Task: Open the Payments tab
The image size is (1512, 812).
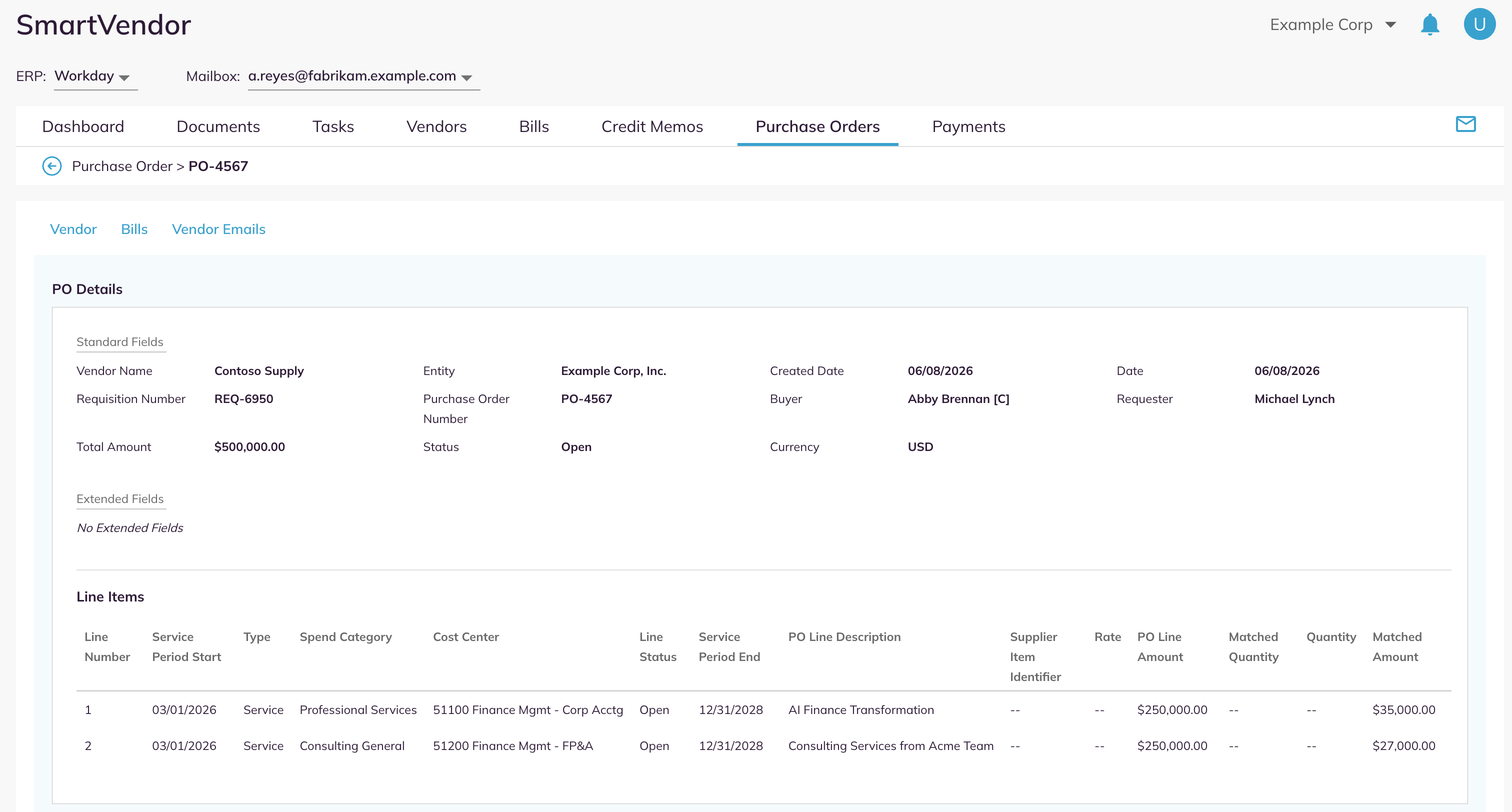Action: coord(968,127)
